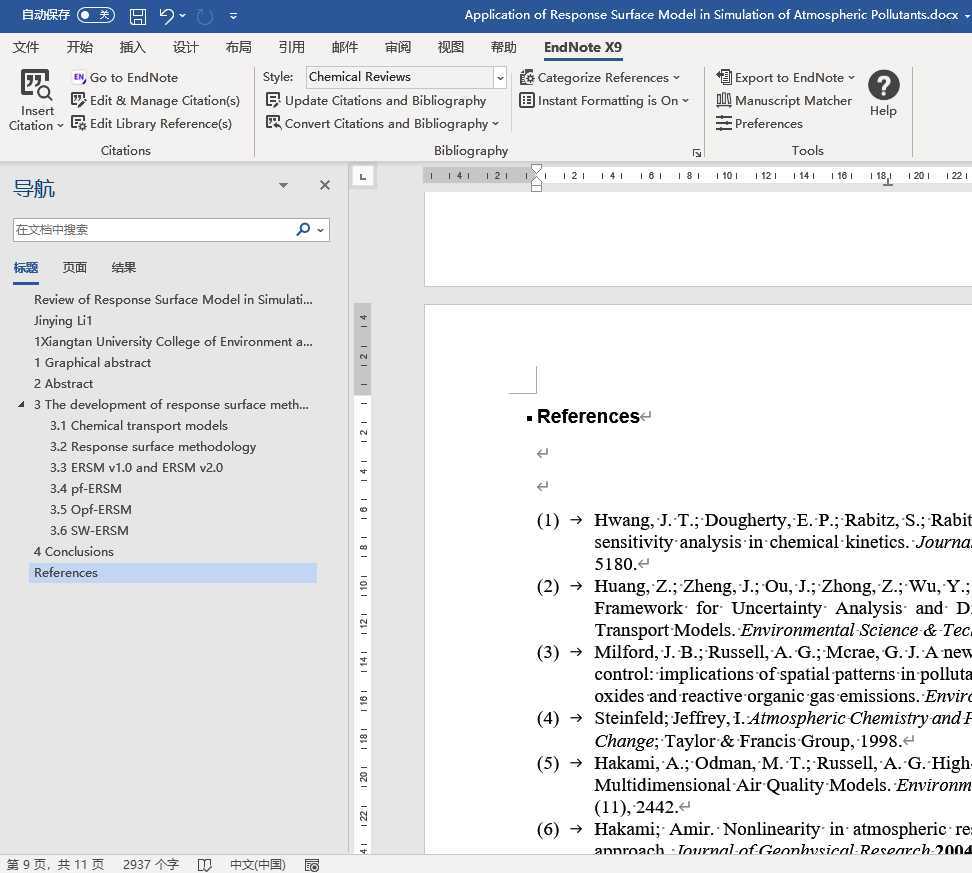Select the 结果 navigation tab

tap(123, 267)
